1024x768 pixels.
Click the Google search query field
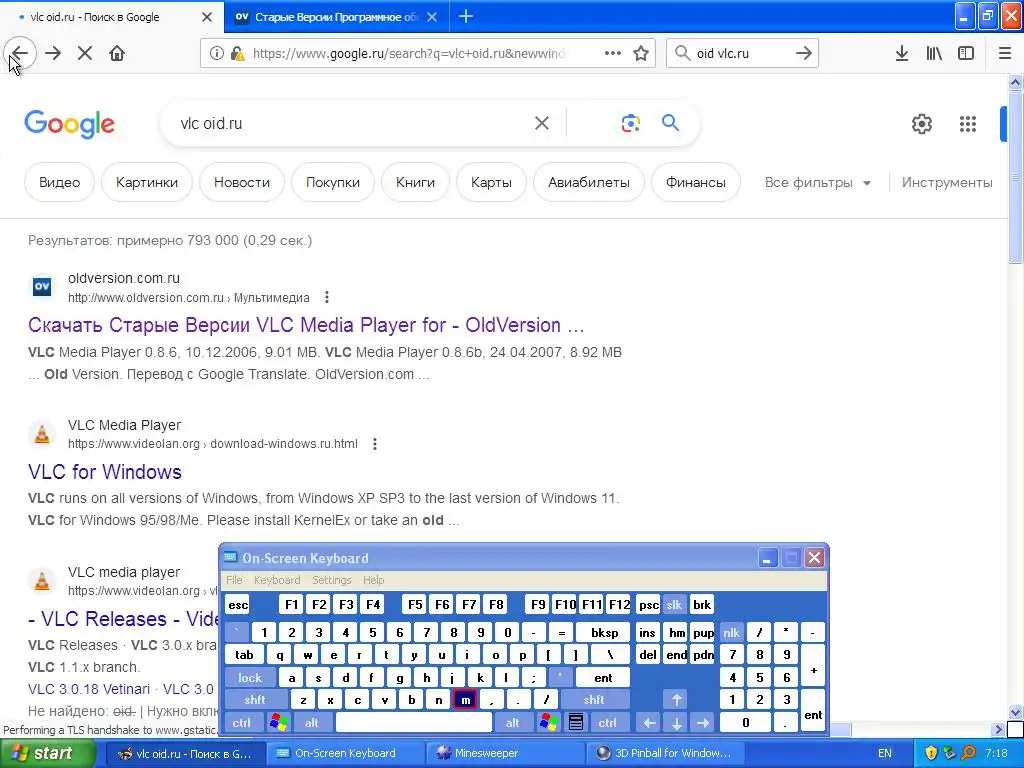click(353, 123)
